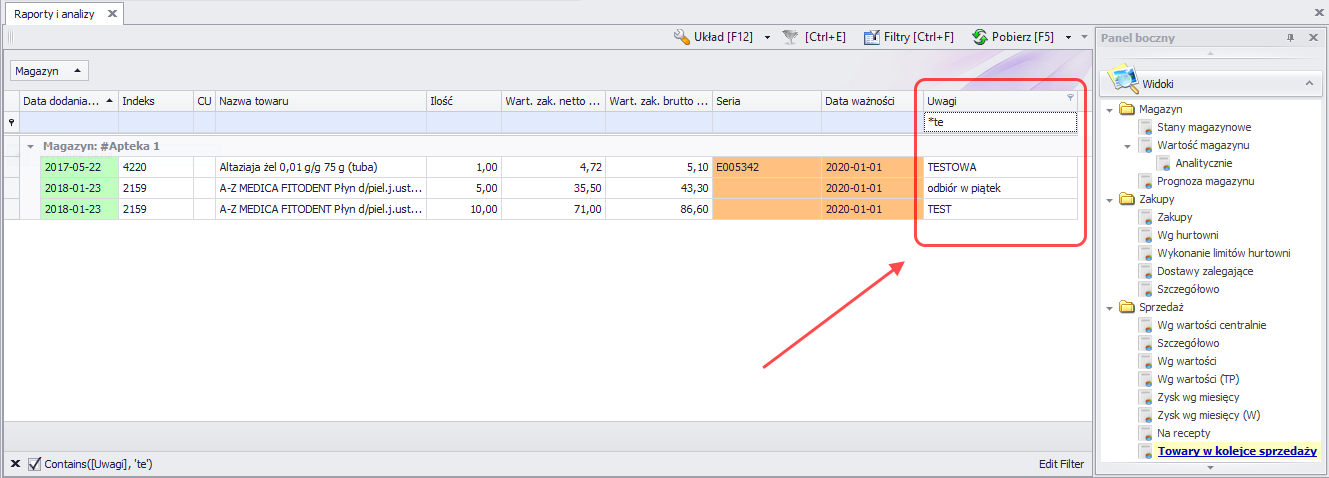Click the green Pobierz [F5] refresh icon
The image size is (1329, 478).
click(979, 37)
